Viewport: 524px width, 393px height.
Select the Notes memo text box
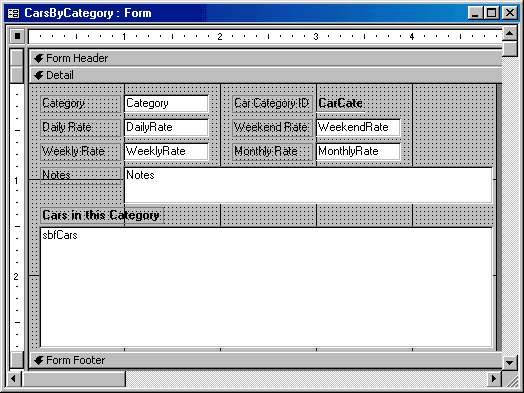[308, 185]
